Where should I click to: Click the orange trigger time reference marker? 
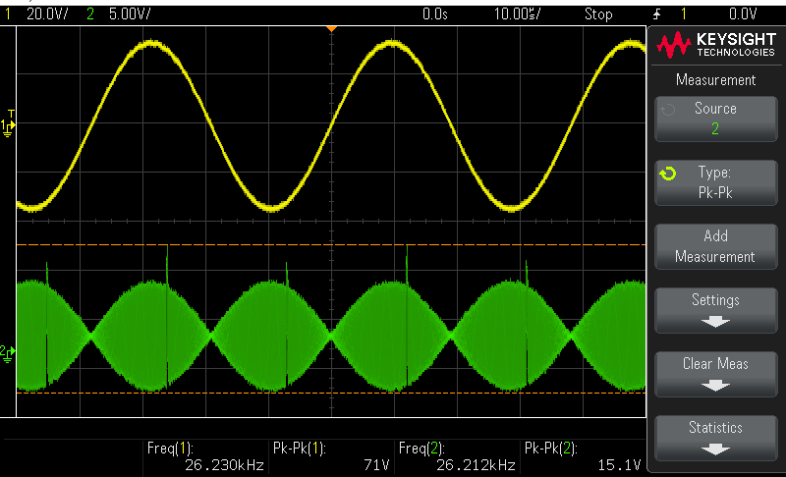331,29
